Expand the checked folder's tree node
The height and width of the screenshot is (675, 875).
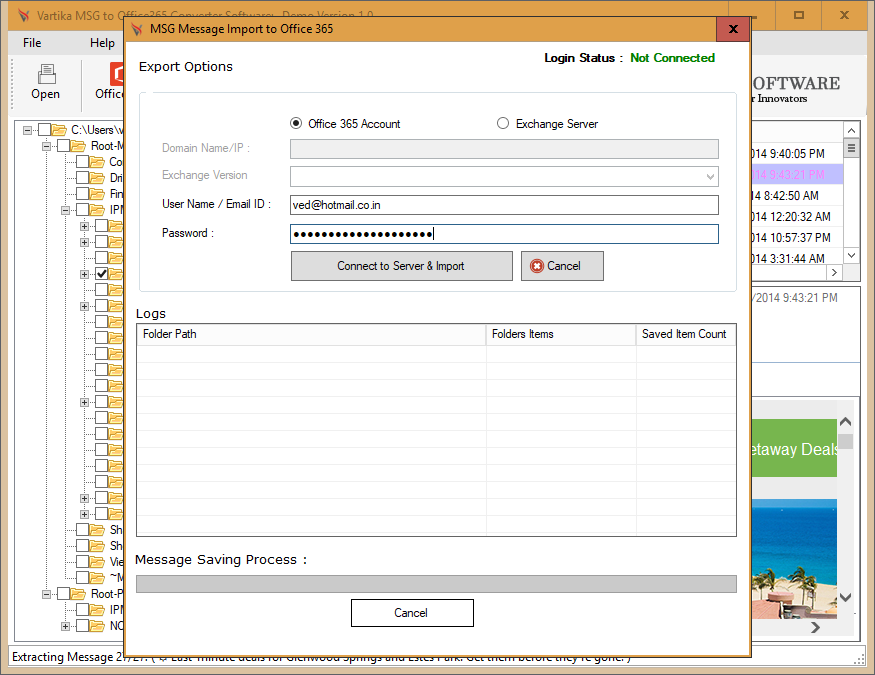[84, 274]
